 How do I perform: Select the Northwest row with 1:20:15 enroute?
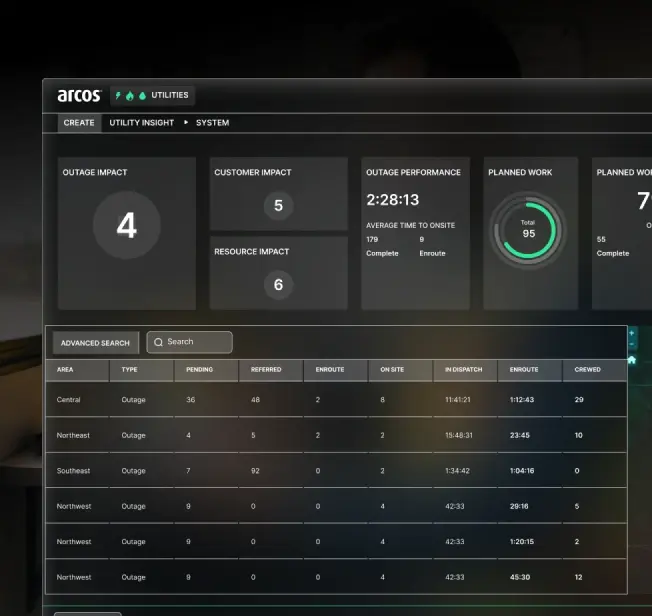coord(336,542)
